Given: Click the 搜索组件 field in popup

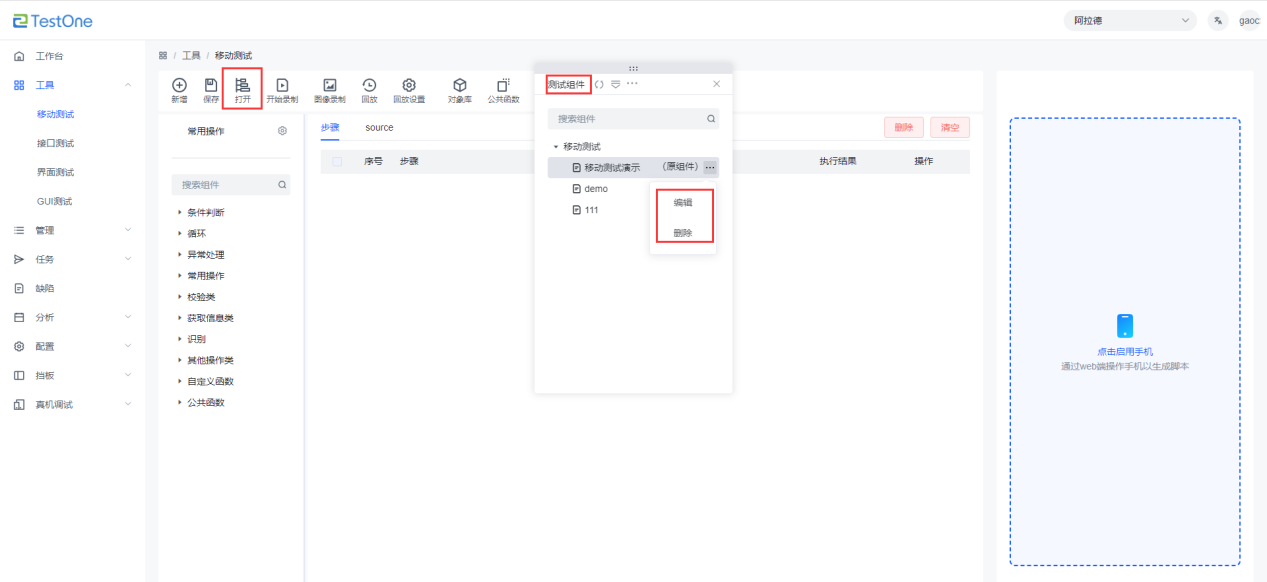Looking at the screenshot, I should [625, 119].
